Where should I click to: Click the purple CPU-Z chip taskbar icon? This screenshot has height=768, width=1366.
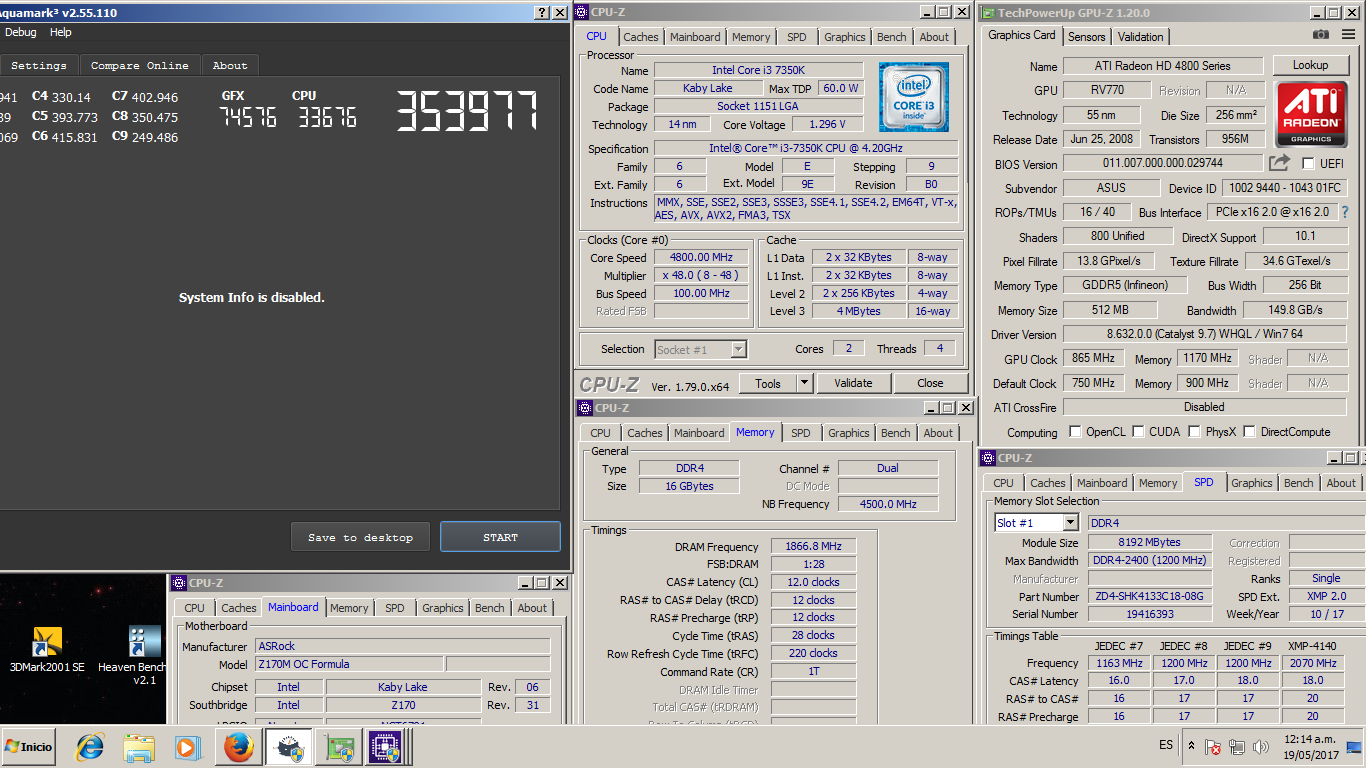click(x=385, y=747)
